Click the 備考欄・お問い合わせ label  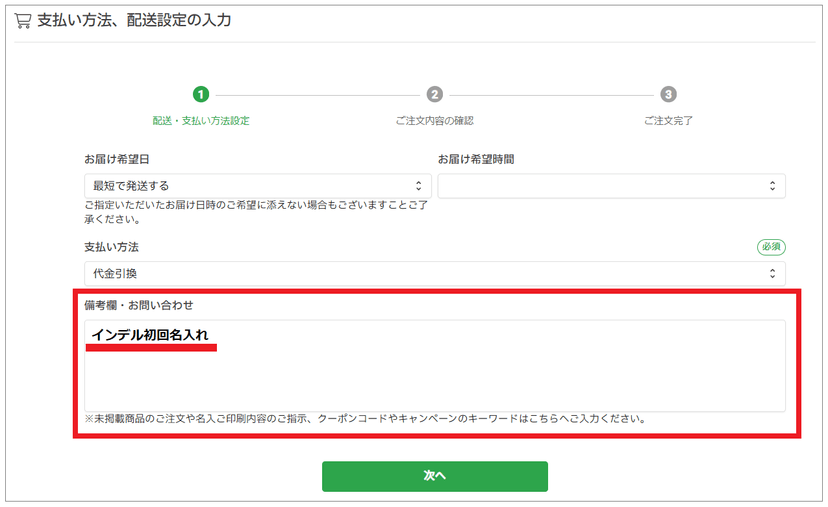pos(139,305)
